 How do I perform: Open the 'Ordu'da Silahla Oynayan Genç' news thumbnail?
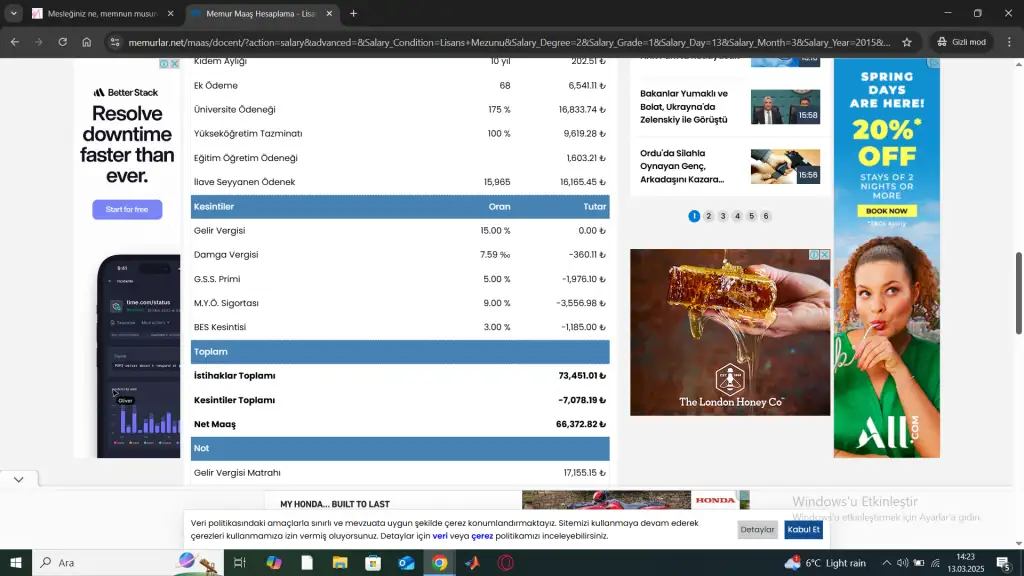785,166
